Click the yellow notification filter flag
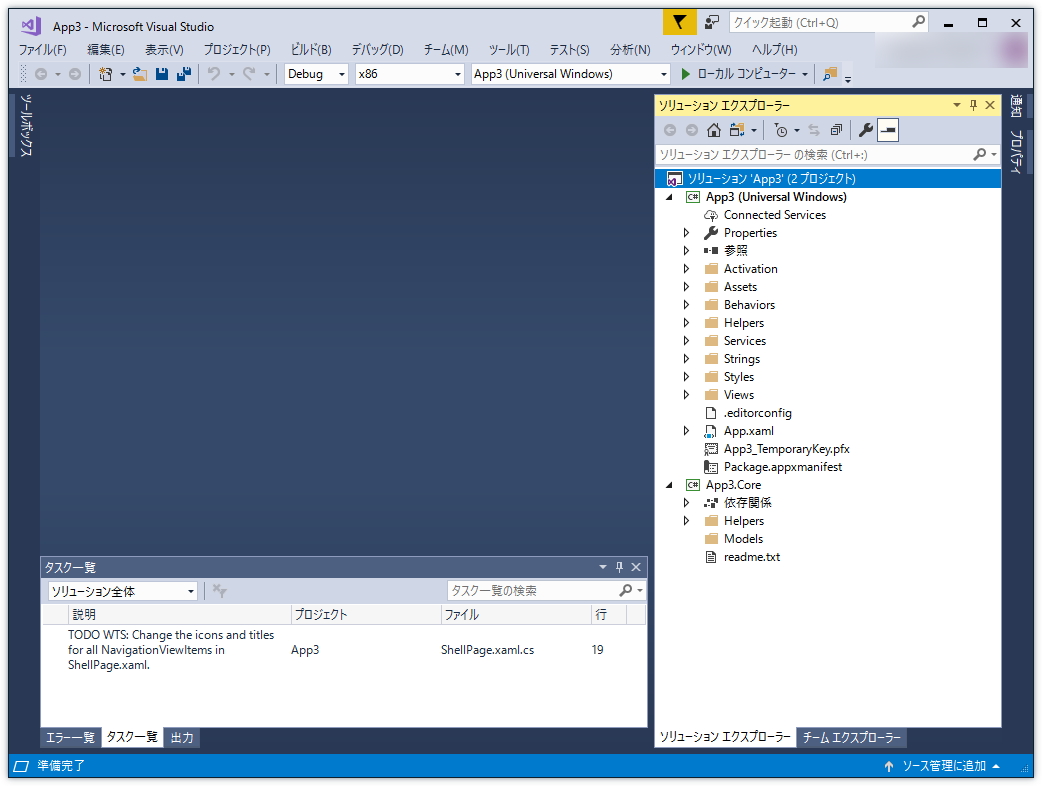This screenshot has height=786, width=1042. pos(679,23)
